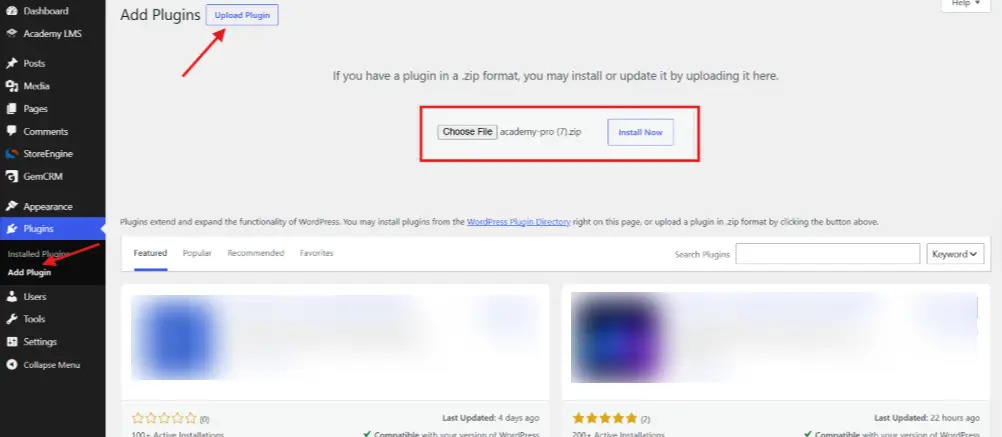This screenshot has height=437, width=1002.
Task: Click the Collapse Menu arrow icon
Action: pos(11,365)
